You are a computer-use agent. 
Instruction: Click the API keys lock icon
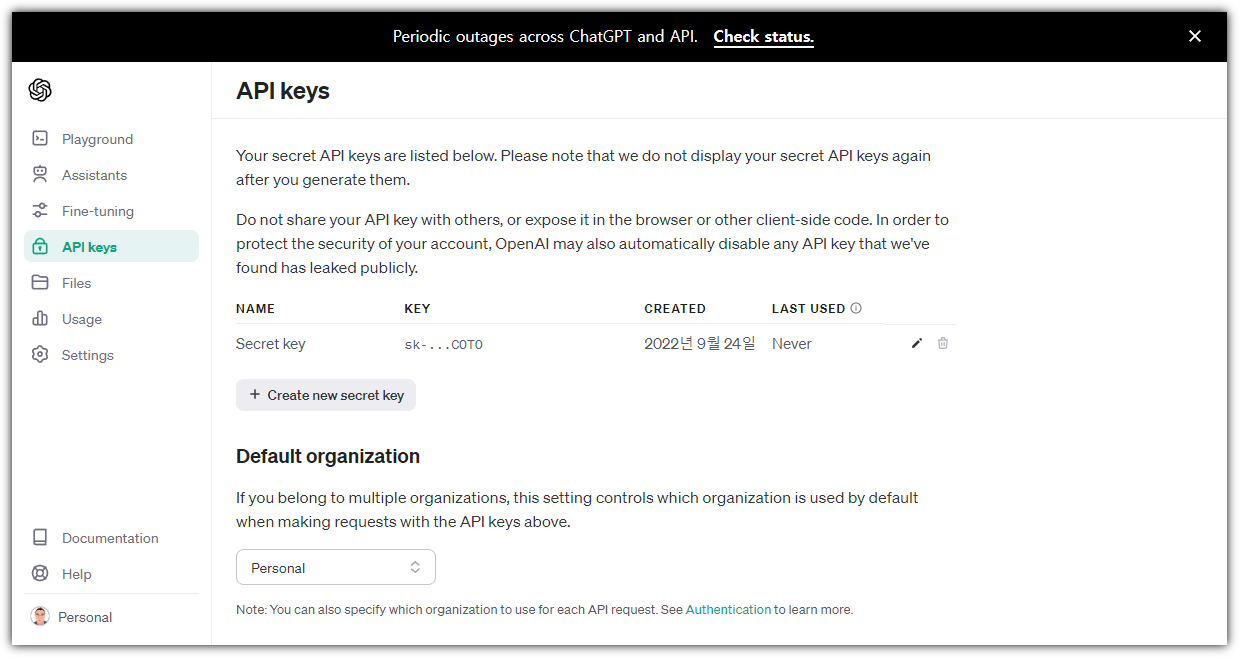[x=40, y=247]
